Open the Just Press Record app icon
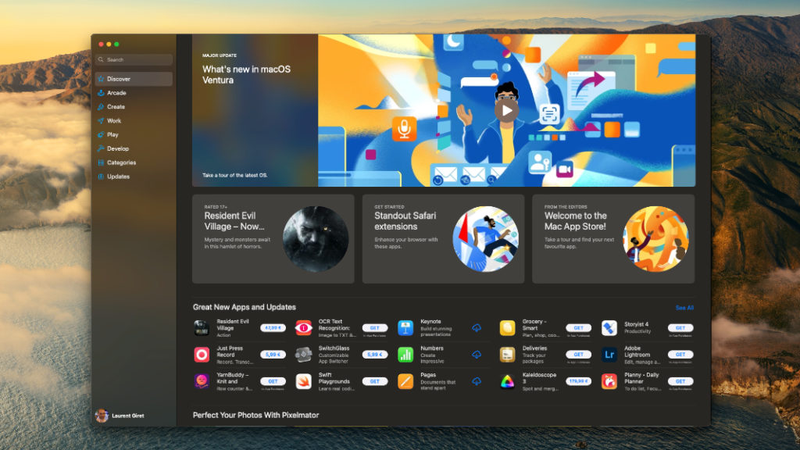The image size is (800, 450). 202,355
